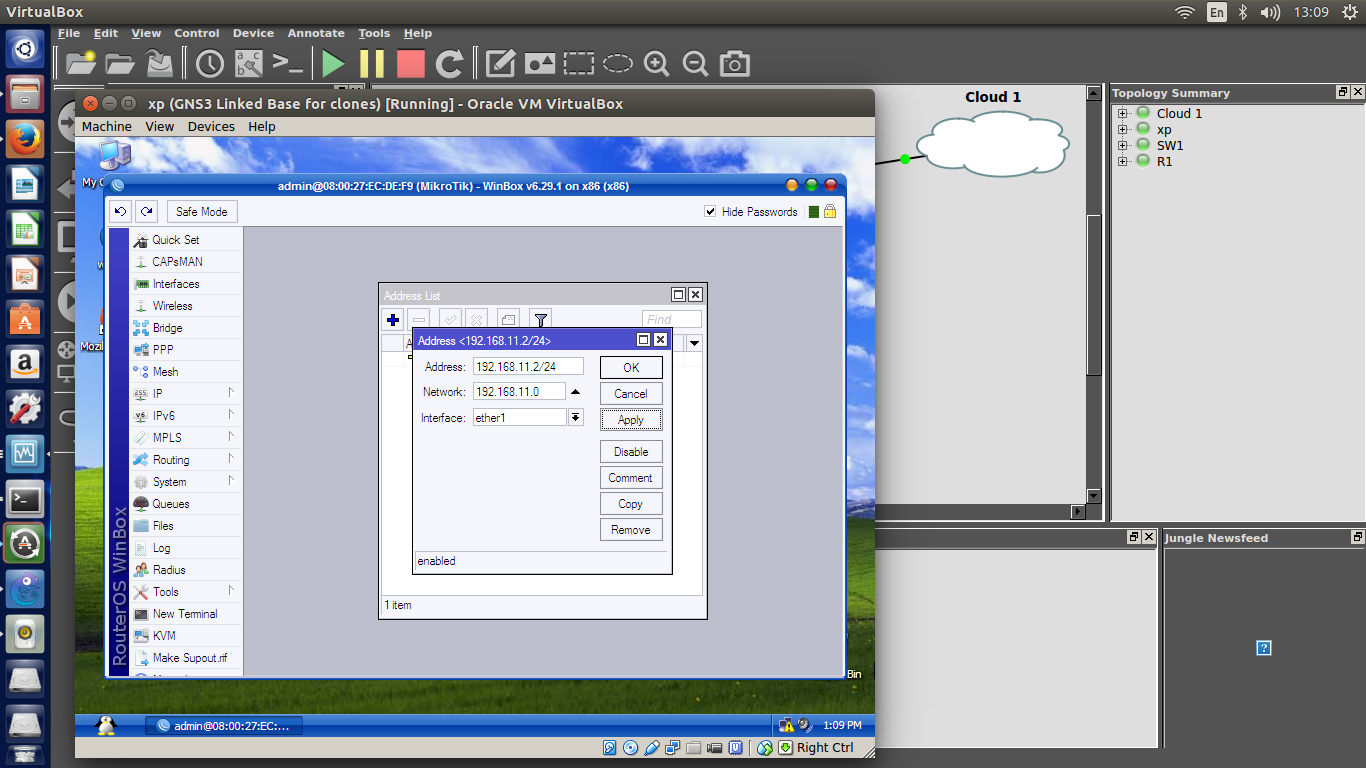The image size is (1366, 768).
Task: Start all devices with green play icon
Action: (x=333, y=64)
